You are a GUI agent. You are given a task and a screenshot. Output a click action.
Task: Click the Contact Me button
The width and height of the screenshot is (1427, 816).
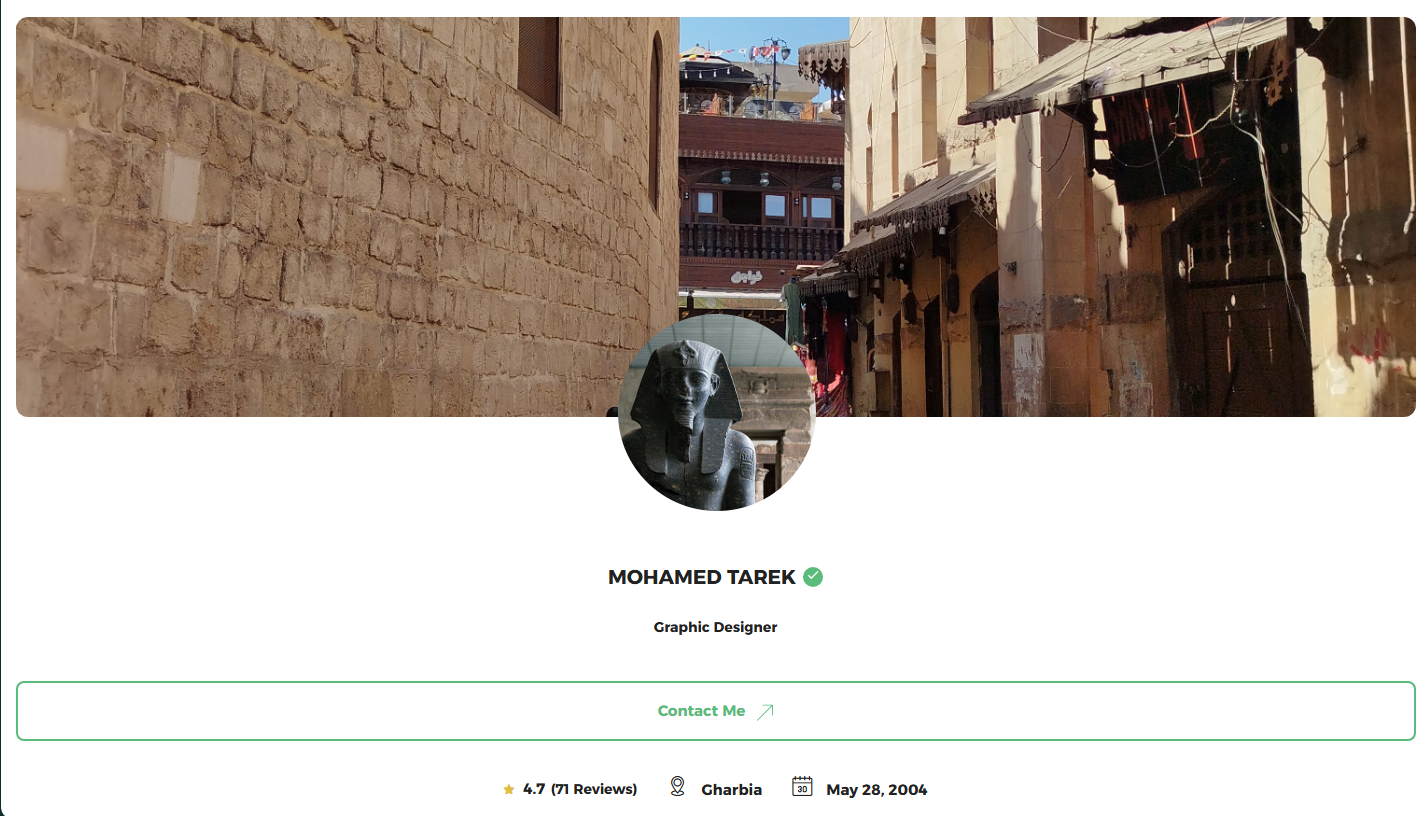(x=715, y=711)
